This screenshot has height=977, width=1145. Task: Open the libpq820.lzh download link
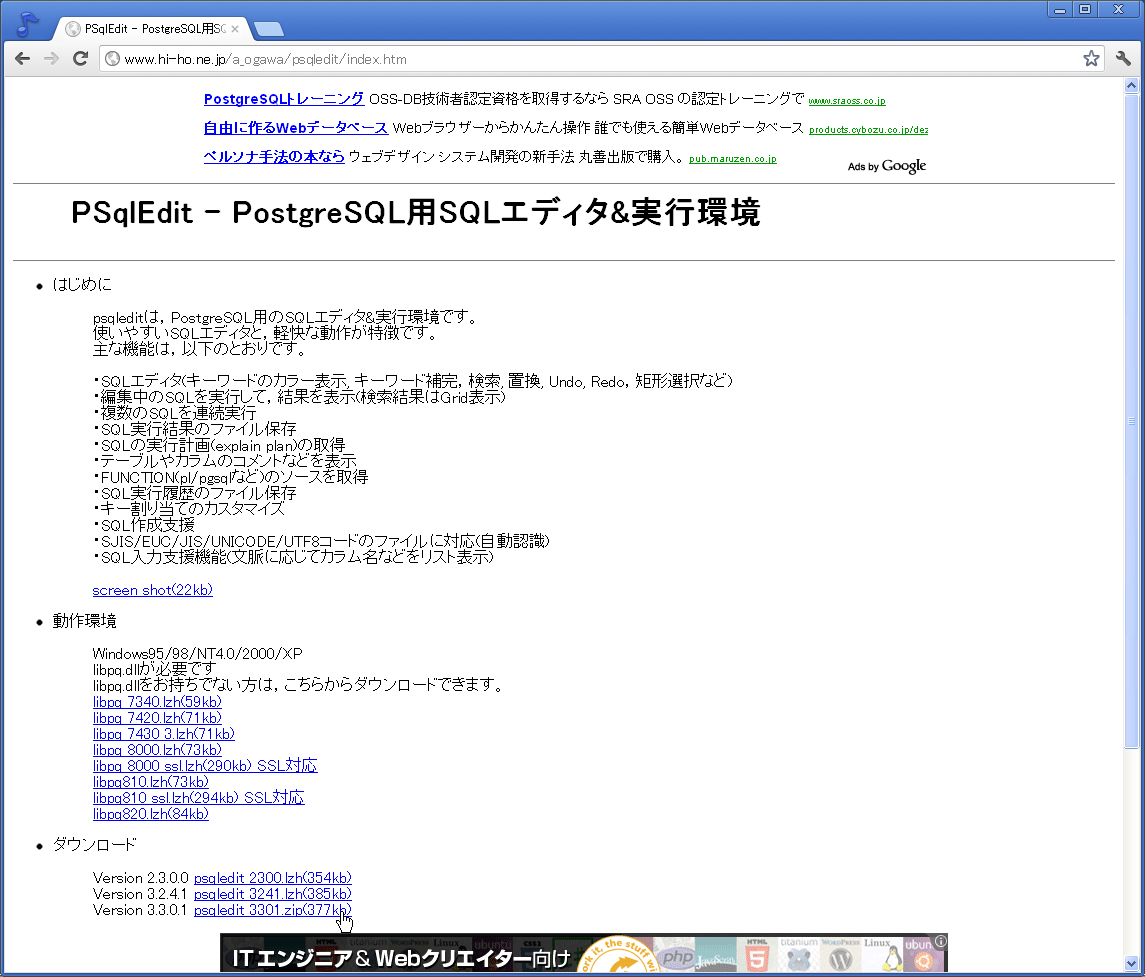pos(150,813)
